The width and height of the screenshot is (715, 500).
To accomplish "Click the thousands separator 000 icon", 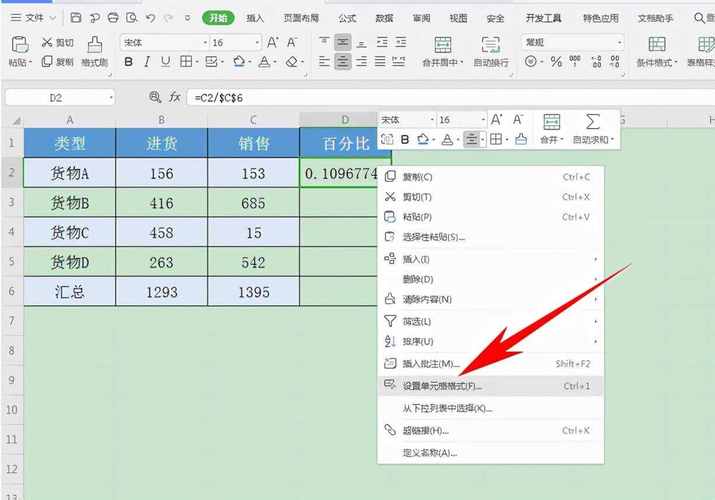I will (x=575, y=61).
